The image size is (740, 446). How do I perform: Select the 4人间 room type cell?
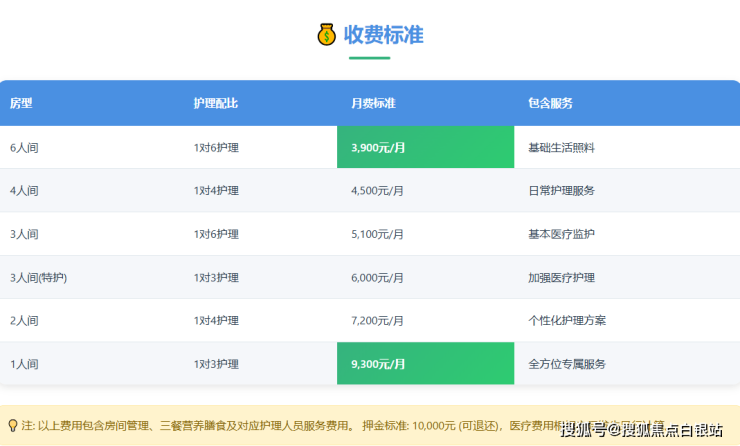coord(24,191)
